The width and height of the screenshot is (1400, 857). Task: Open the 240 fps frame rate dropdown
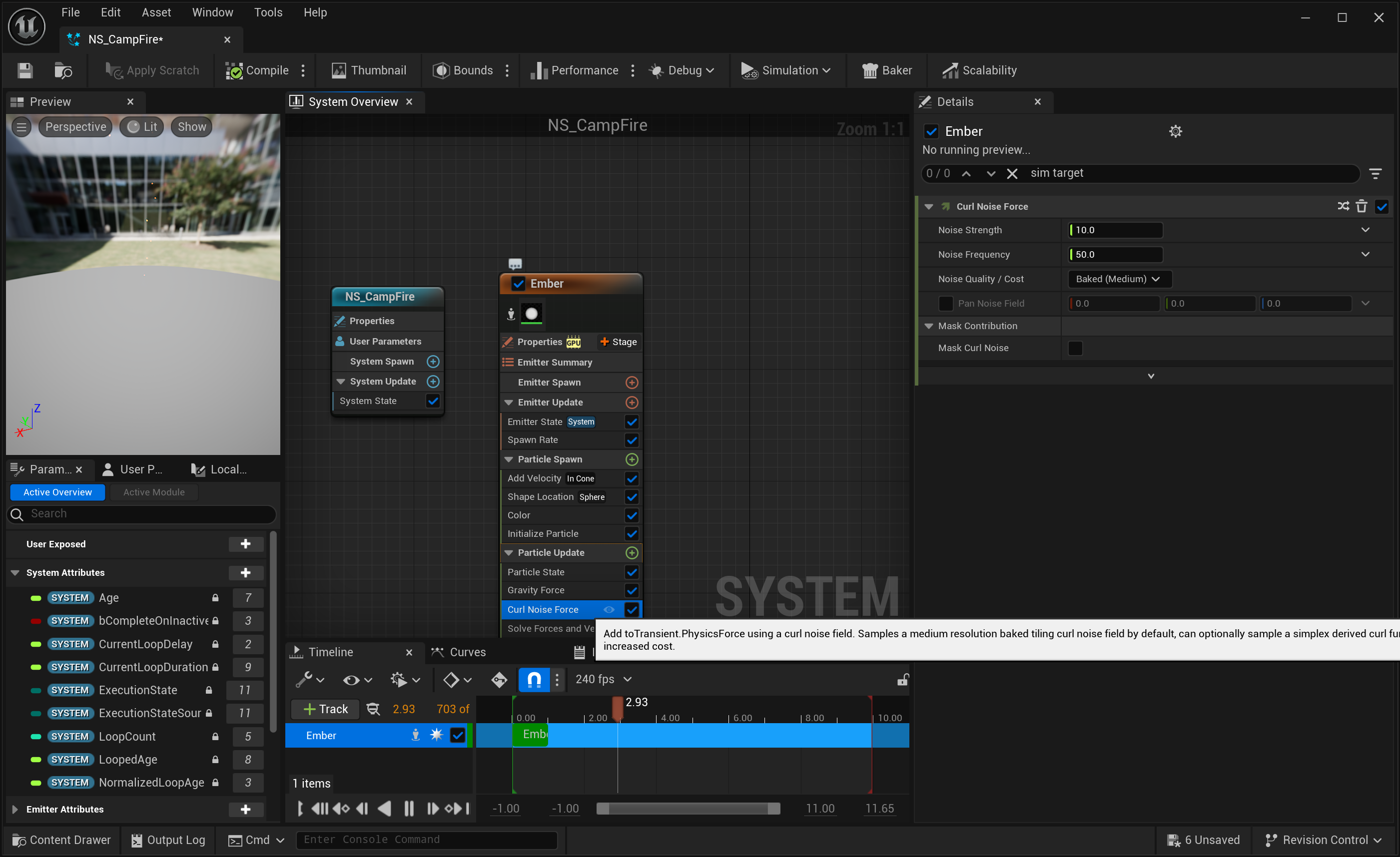click(603, 679)
